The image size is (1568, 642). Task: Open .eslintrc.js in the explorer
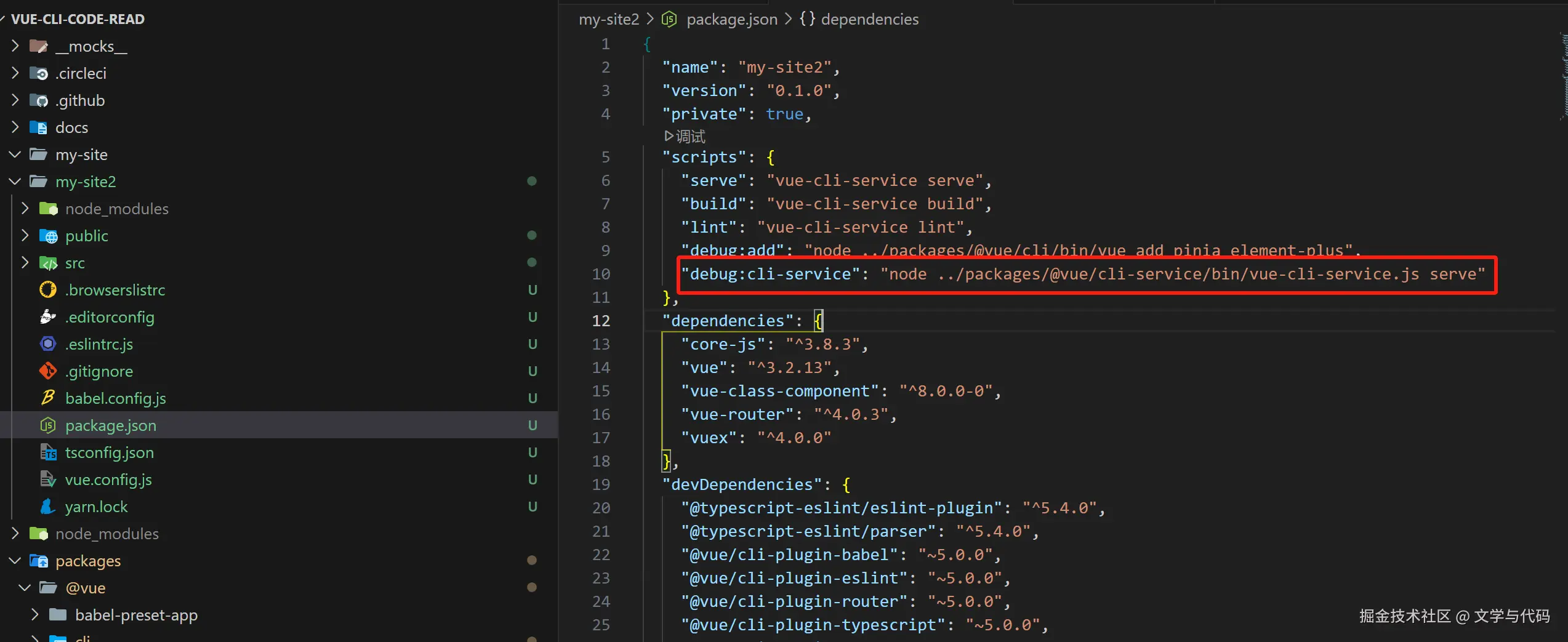tap(99, 344)
